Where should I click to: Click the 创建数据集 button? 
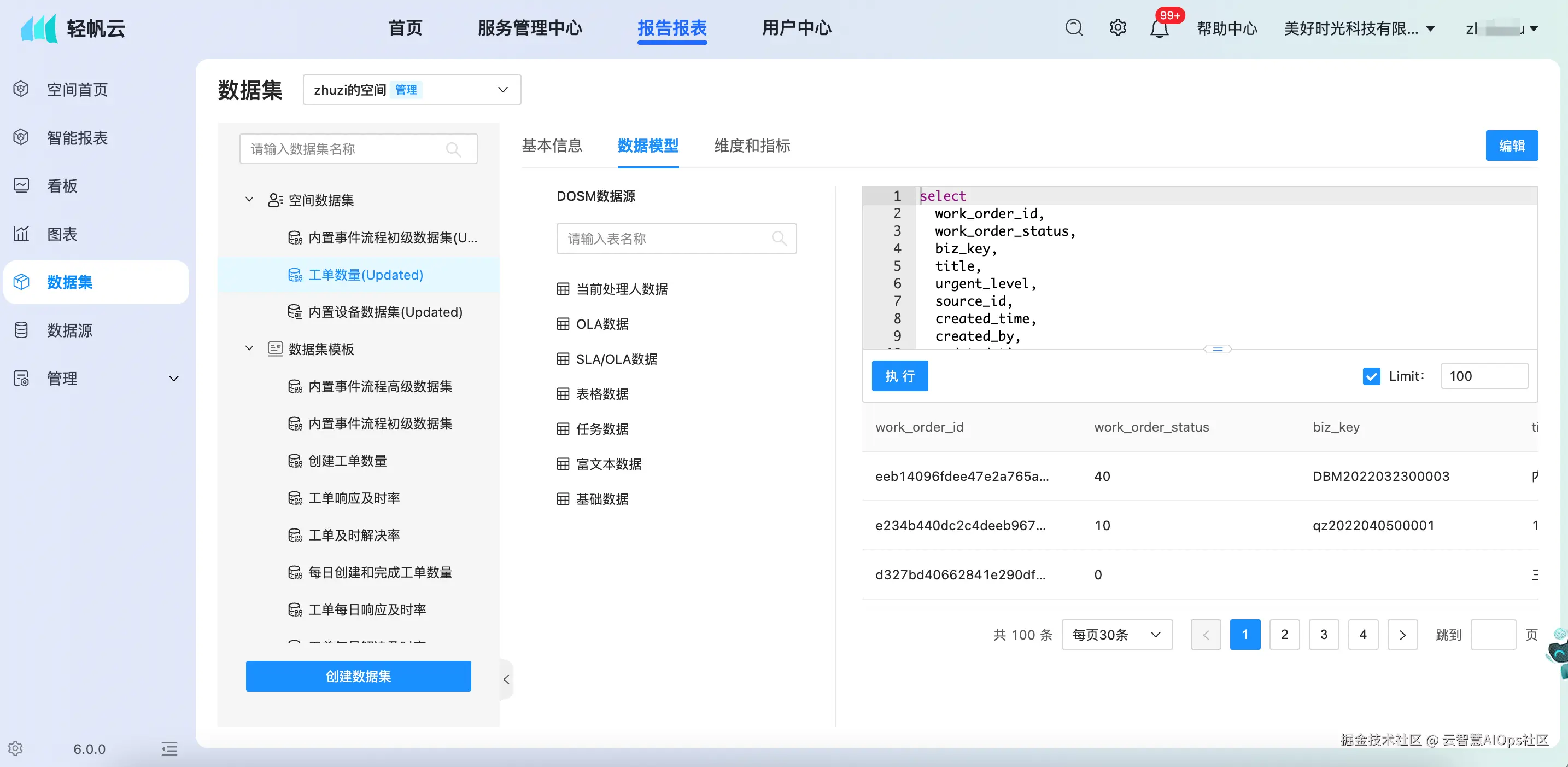tap(358, 676)
